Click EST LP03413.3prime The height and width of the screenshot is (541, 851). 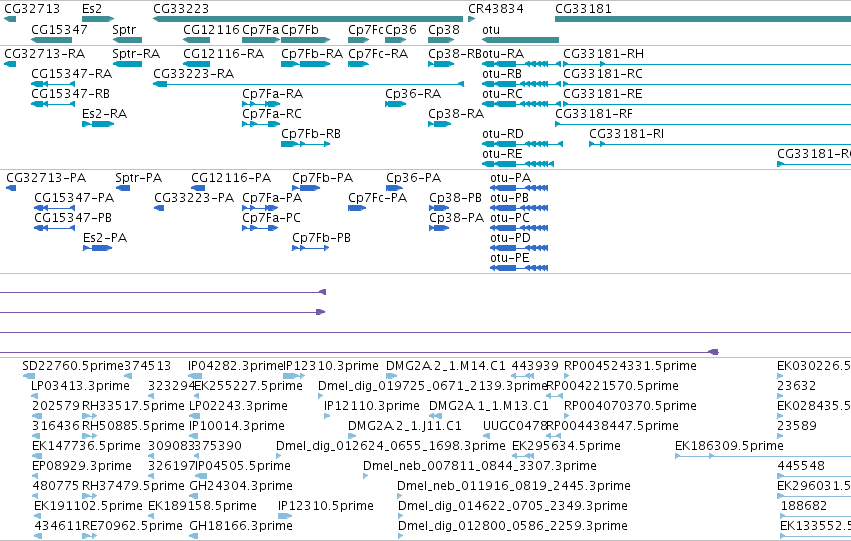[x=35, y=396]
